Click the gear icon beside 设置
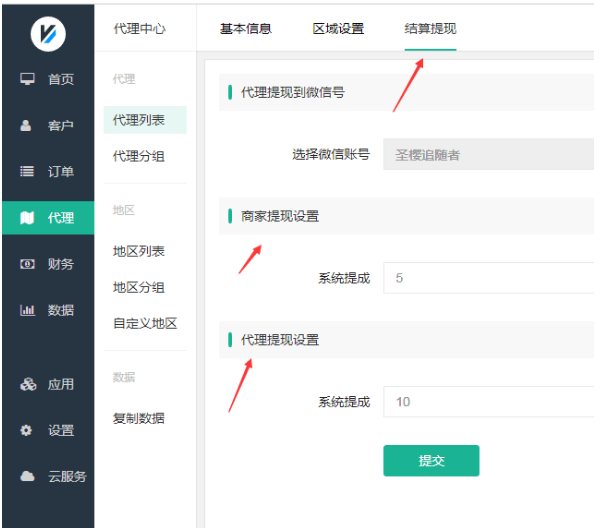Image resolution: width=603 pixels, height=528 pixels. coord(26,430)
